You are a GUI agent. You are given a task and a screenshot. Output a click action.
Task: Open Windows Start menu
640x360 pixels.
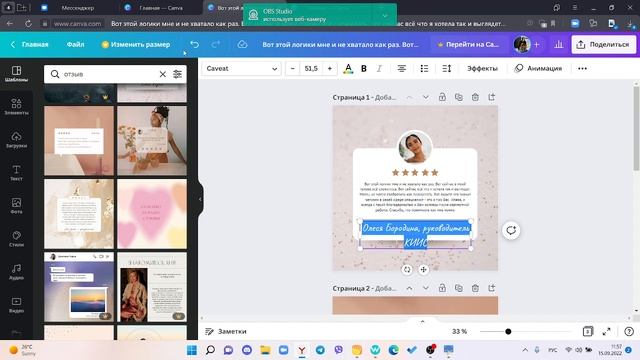point(191,350)
